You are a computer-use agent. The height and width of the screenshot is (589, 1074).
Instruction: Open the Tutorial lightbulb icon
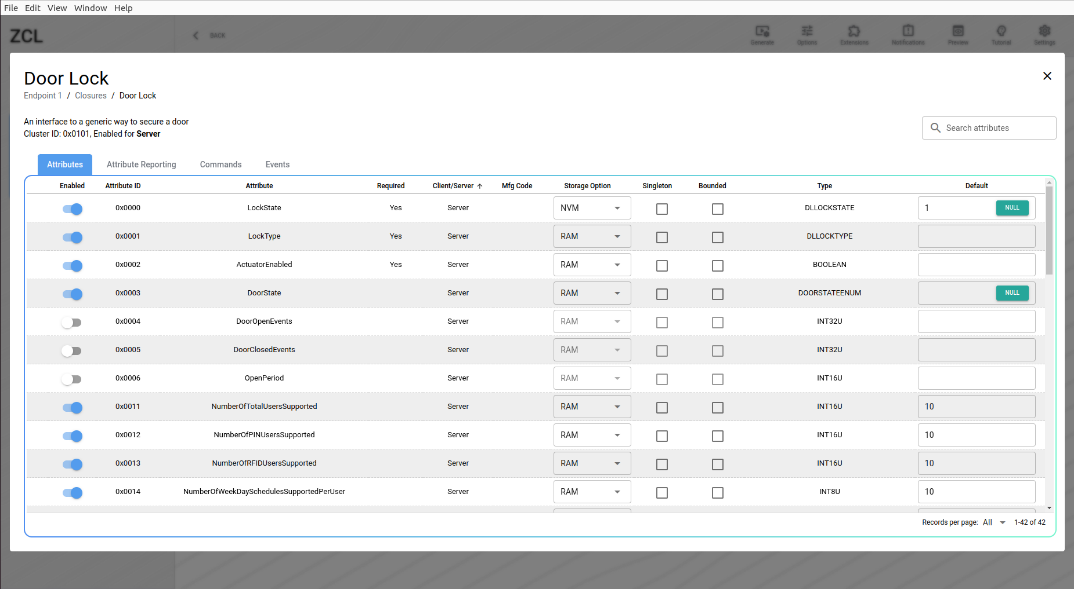click(x=1001, y=32)
